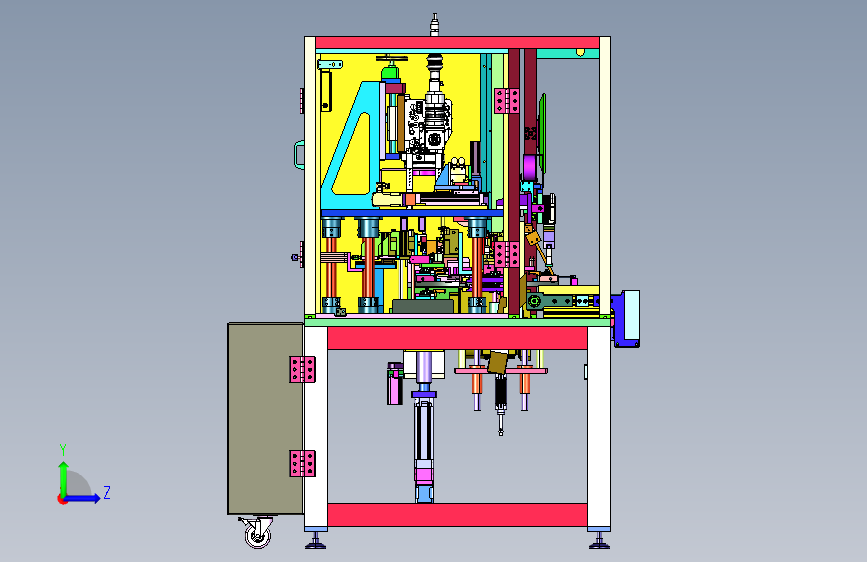
Task: Pick the green door handle on left frame
Action: point(299,154)
